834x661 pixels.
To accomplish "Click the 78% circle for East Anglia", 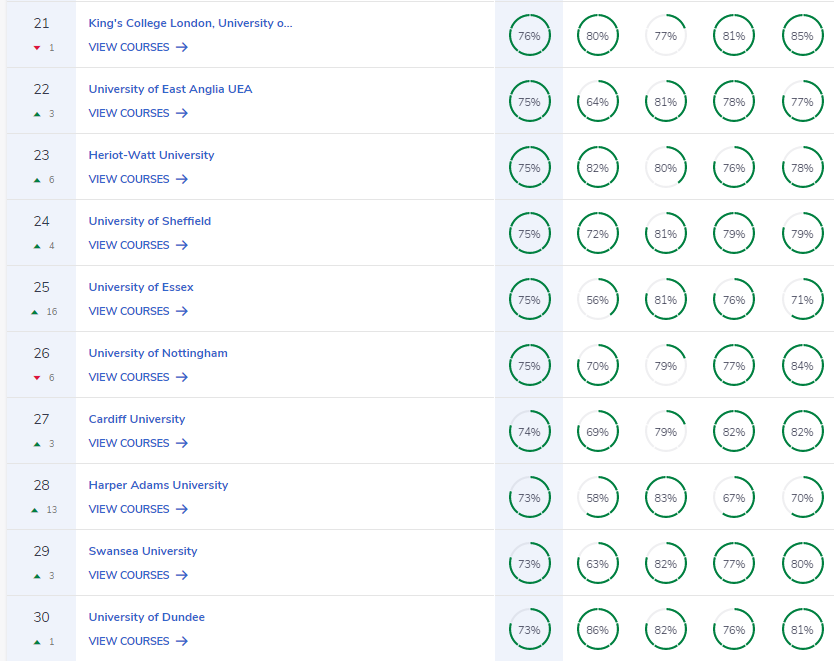I will click(x=734, y=102).
